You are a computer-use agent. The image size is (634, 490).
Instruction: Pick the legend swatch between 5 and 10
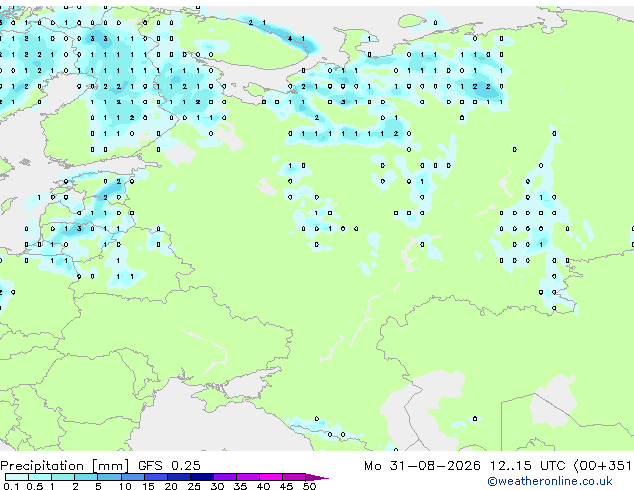tap(109, 477)
